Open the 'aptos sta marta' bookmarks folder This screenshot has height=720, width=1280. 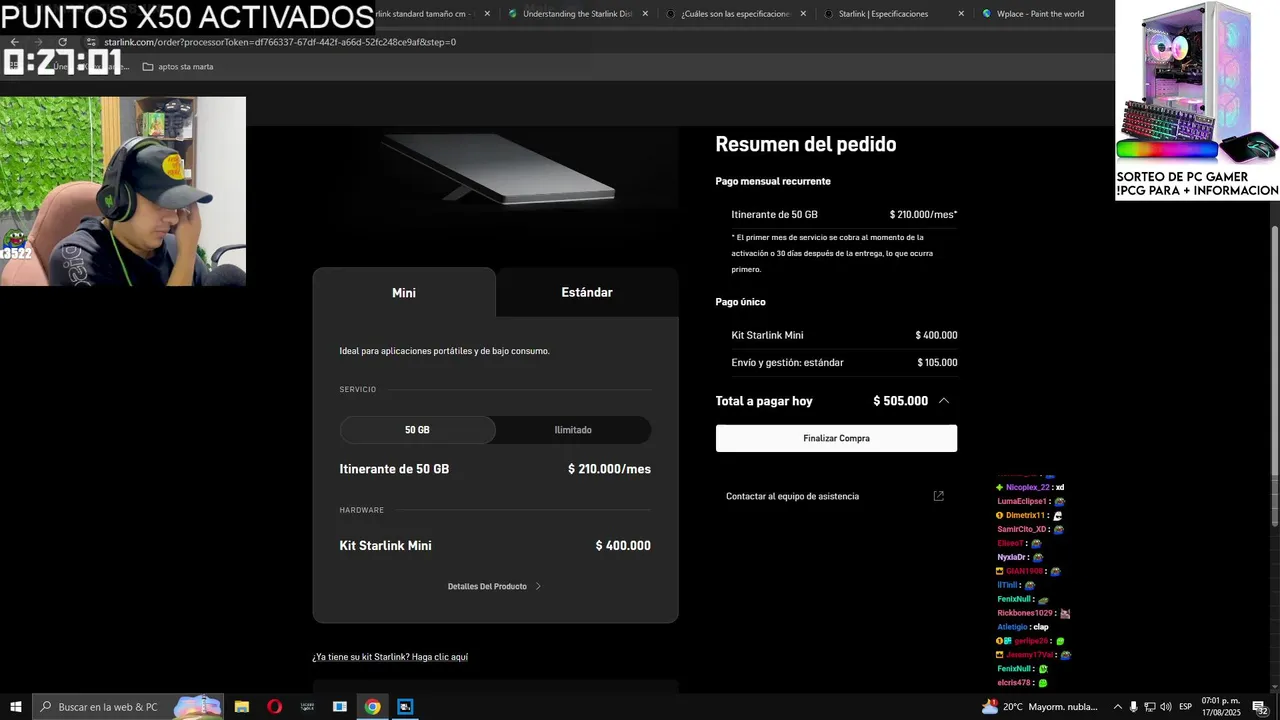tap(178, 67)
